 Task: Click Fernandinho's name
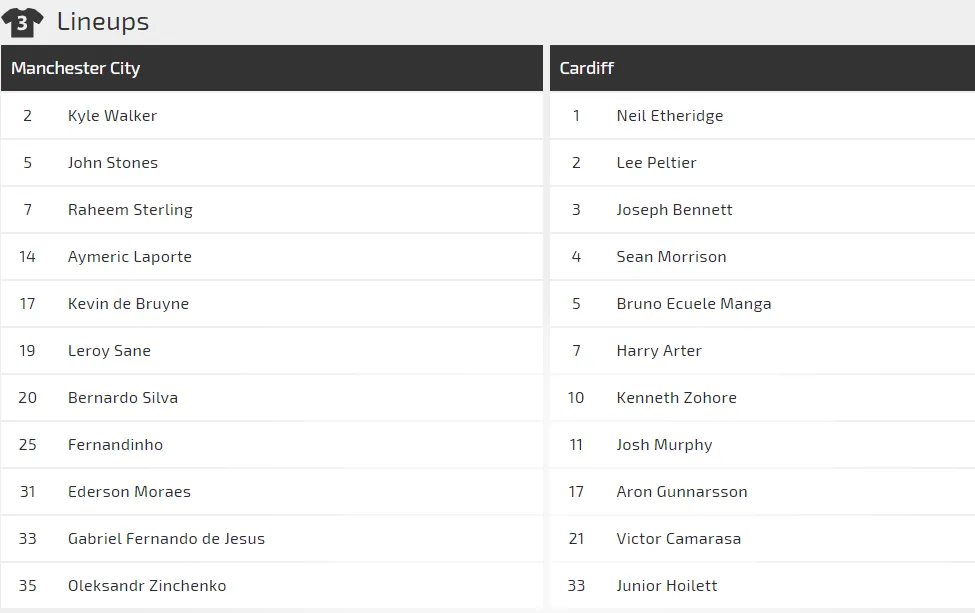(115, 445)
